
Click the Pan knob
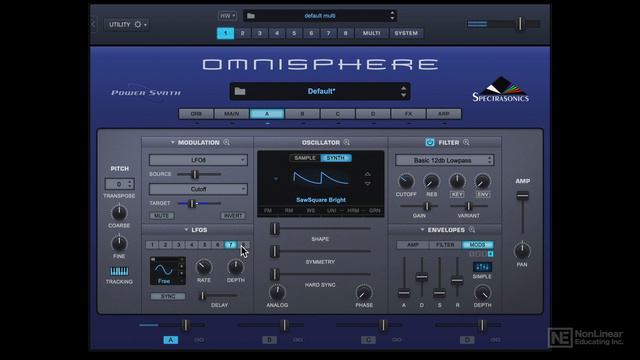point(522,251)
